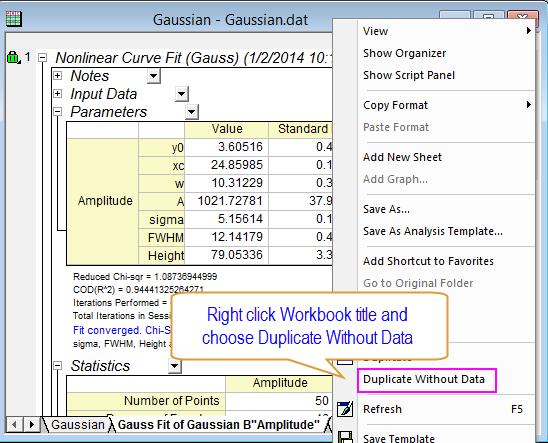548x443 pixels.
Task: Click the sheet tabs scroll right arrow
Action: click(32, 425)
